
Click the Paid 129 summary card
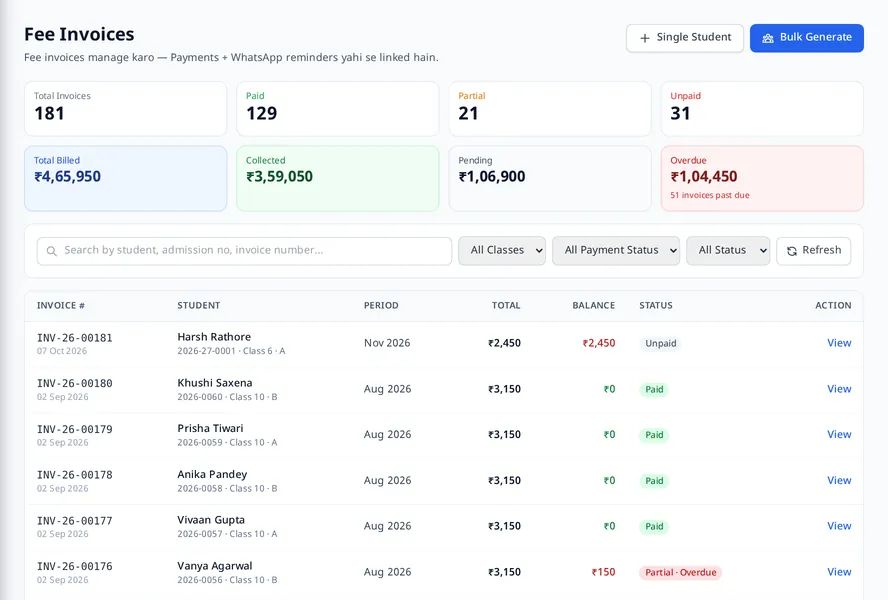338,108
